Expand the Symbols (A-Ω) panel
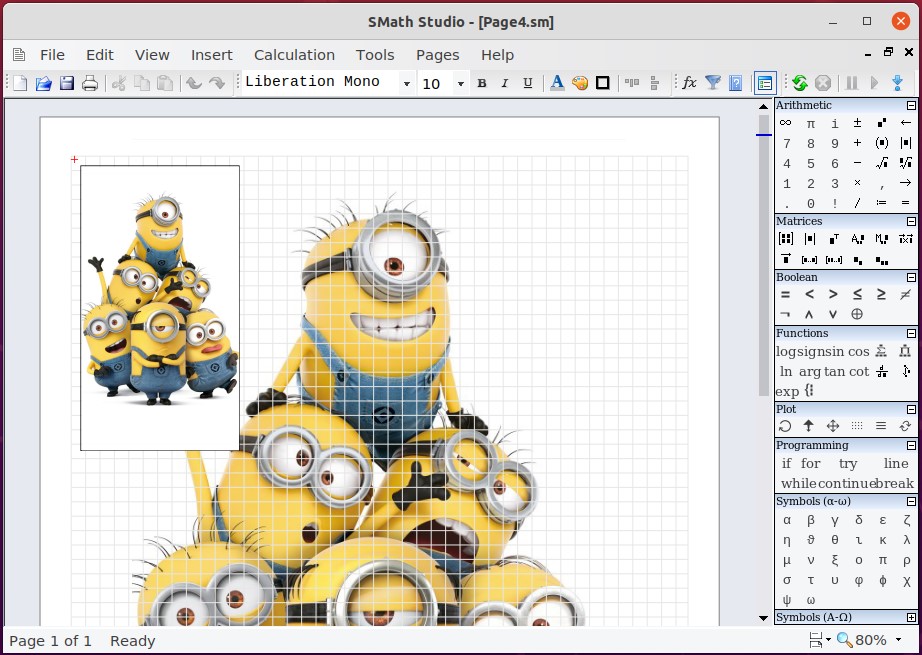 (911, 618)
